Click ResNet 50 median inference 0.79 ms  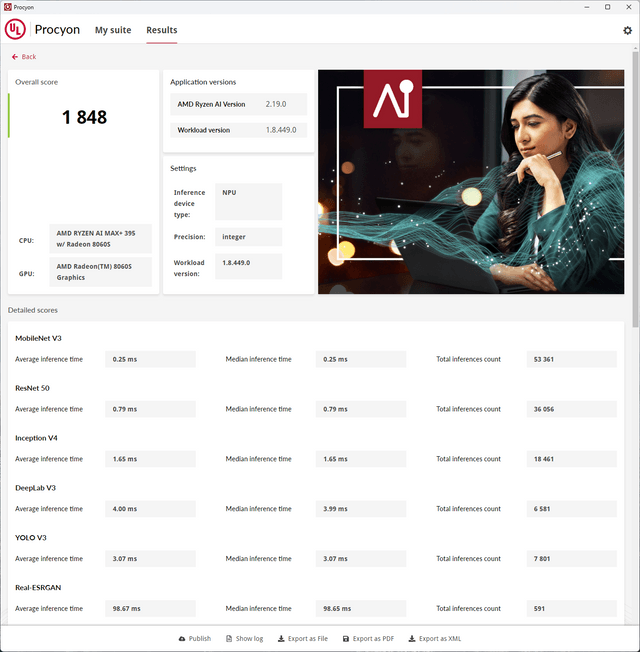[361, 409]
